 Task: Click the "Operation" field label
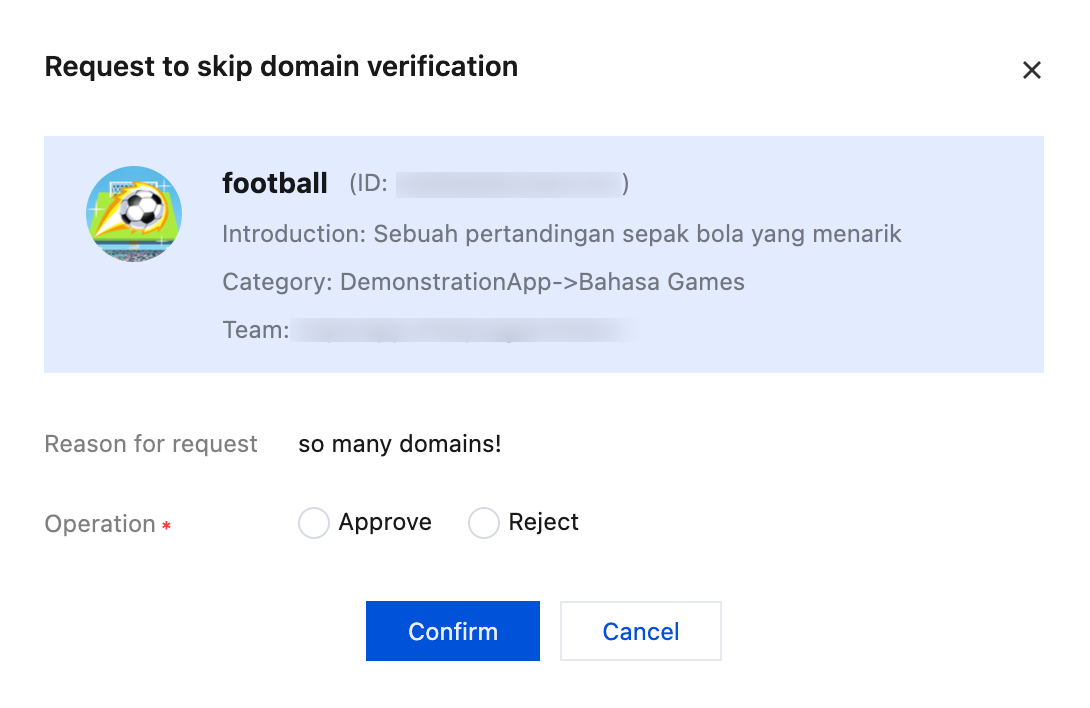[100, 524]
